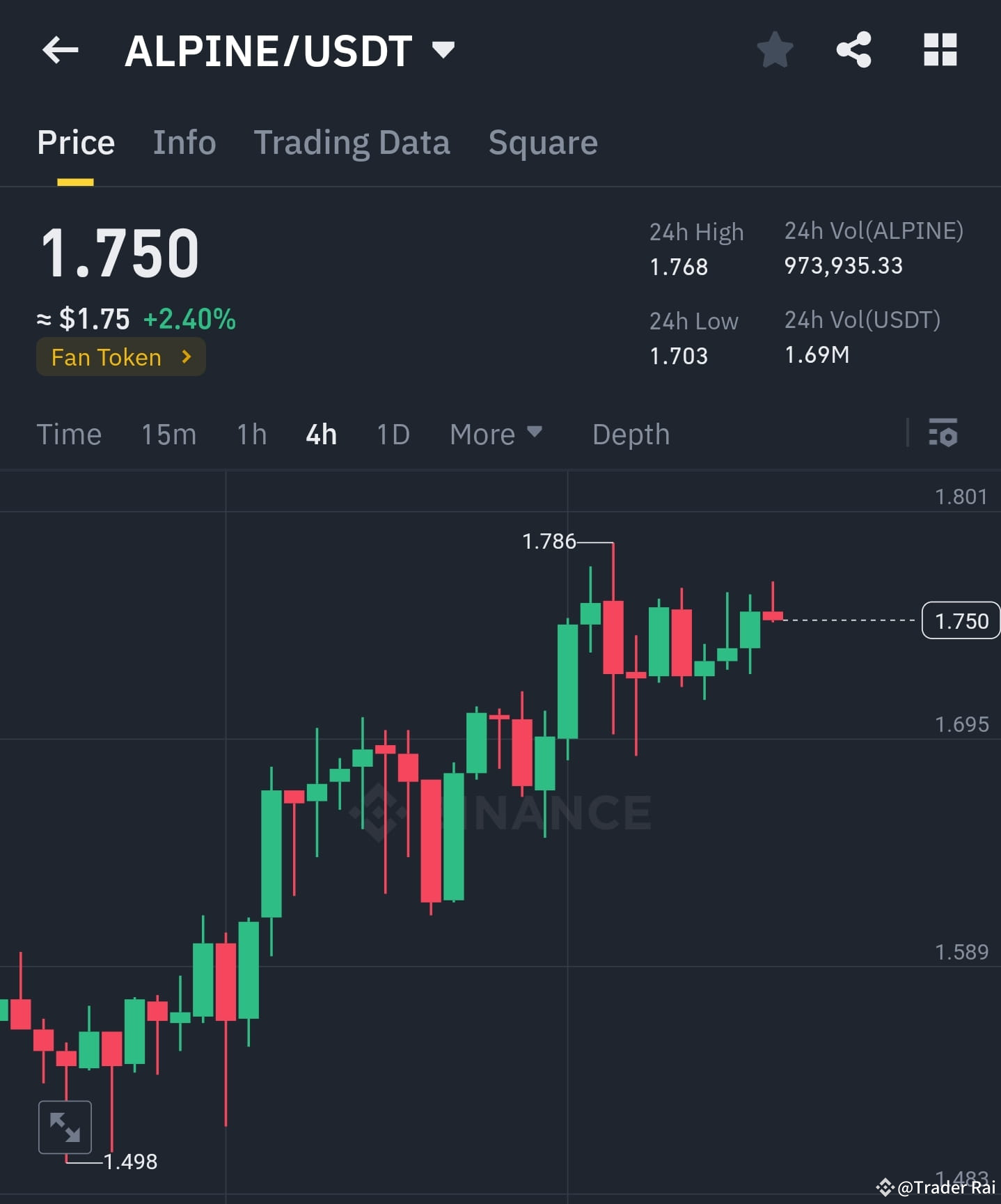1001x1204 pixels.
Task: Select the current 1.750 price label
Action: coord(961,620)
